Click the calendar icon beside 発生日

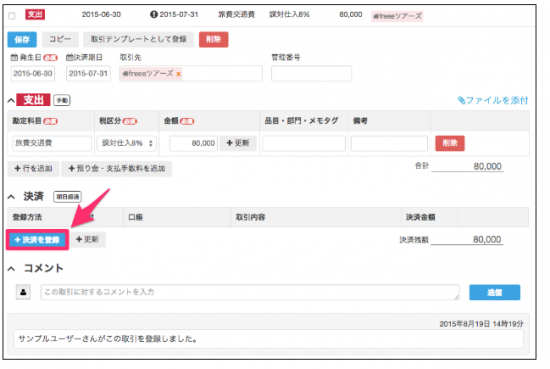14,57
